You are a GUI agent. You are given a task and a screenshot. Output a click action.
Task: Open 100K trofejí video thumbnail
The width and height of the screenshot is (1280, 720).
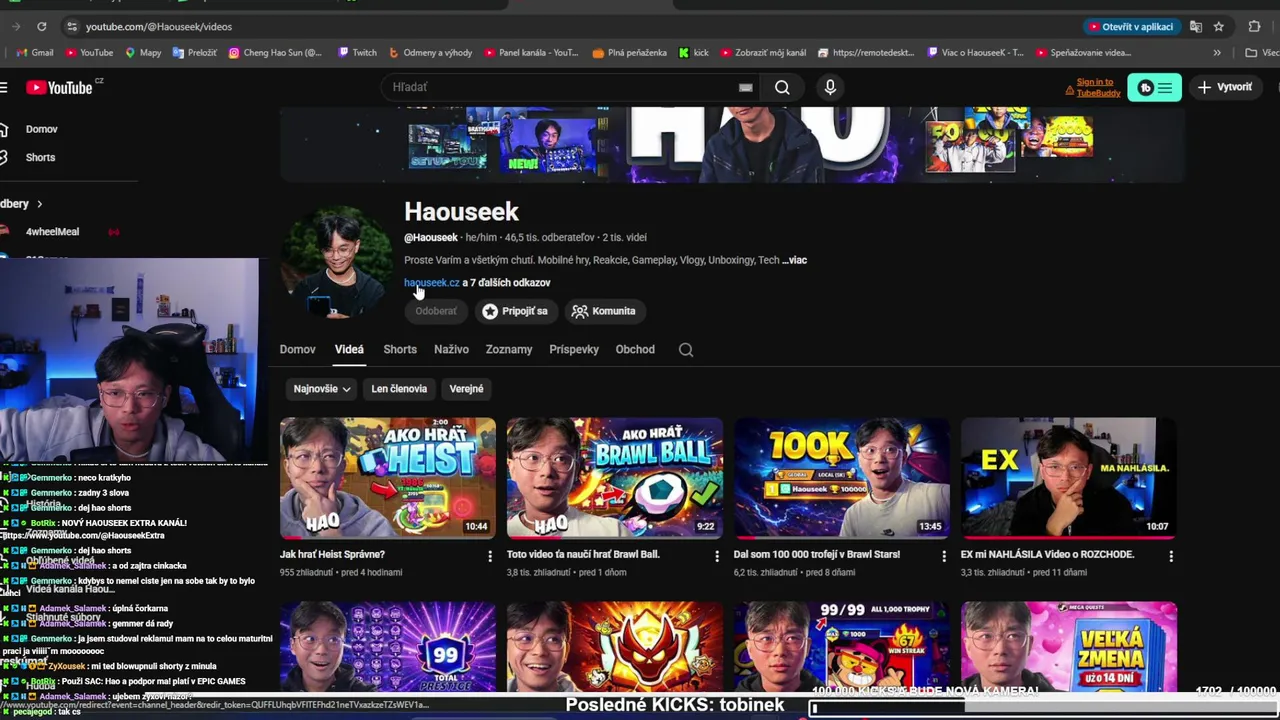(x=842, y=478)
